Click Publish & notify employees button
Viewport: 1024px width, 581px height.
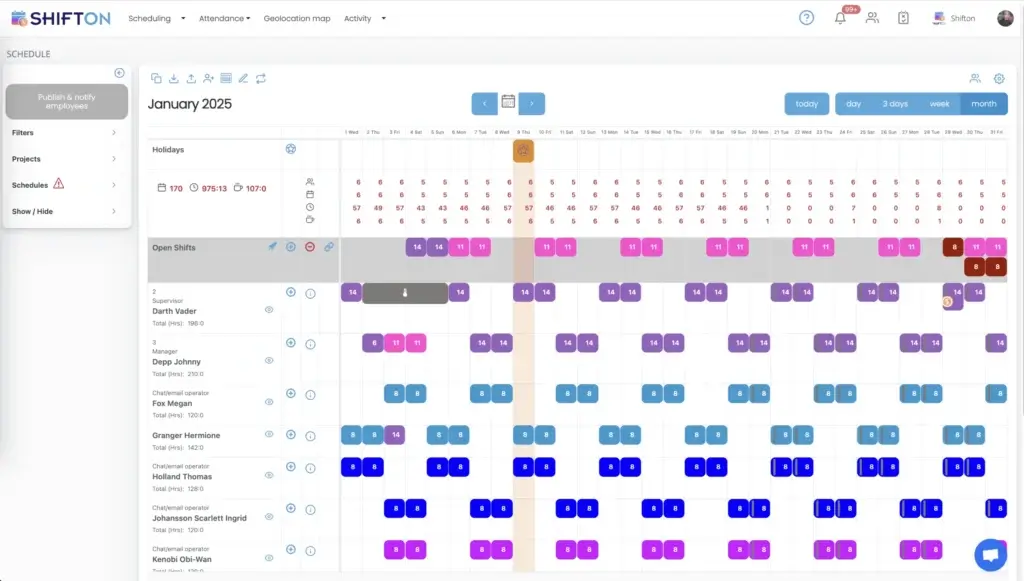pos(67,101)
